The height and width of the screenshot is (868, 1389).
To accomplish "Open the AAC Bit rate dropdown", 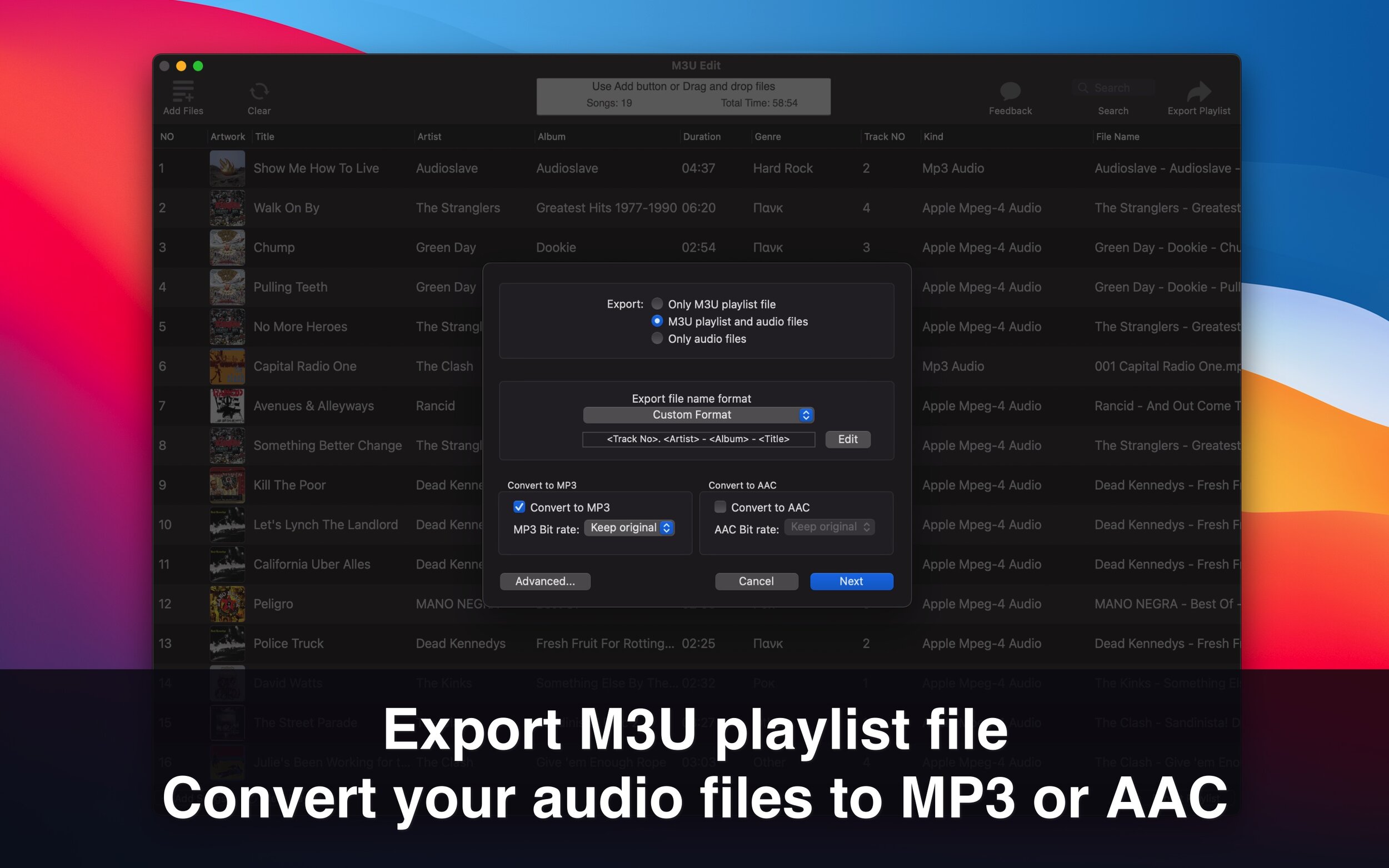I will (829, 527).
